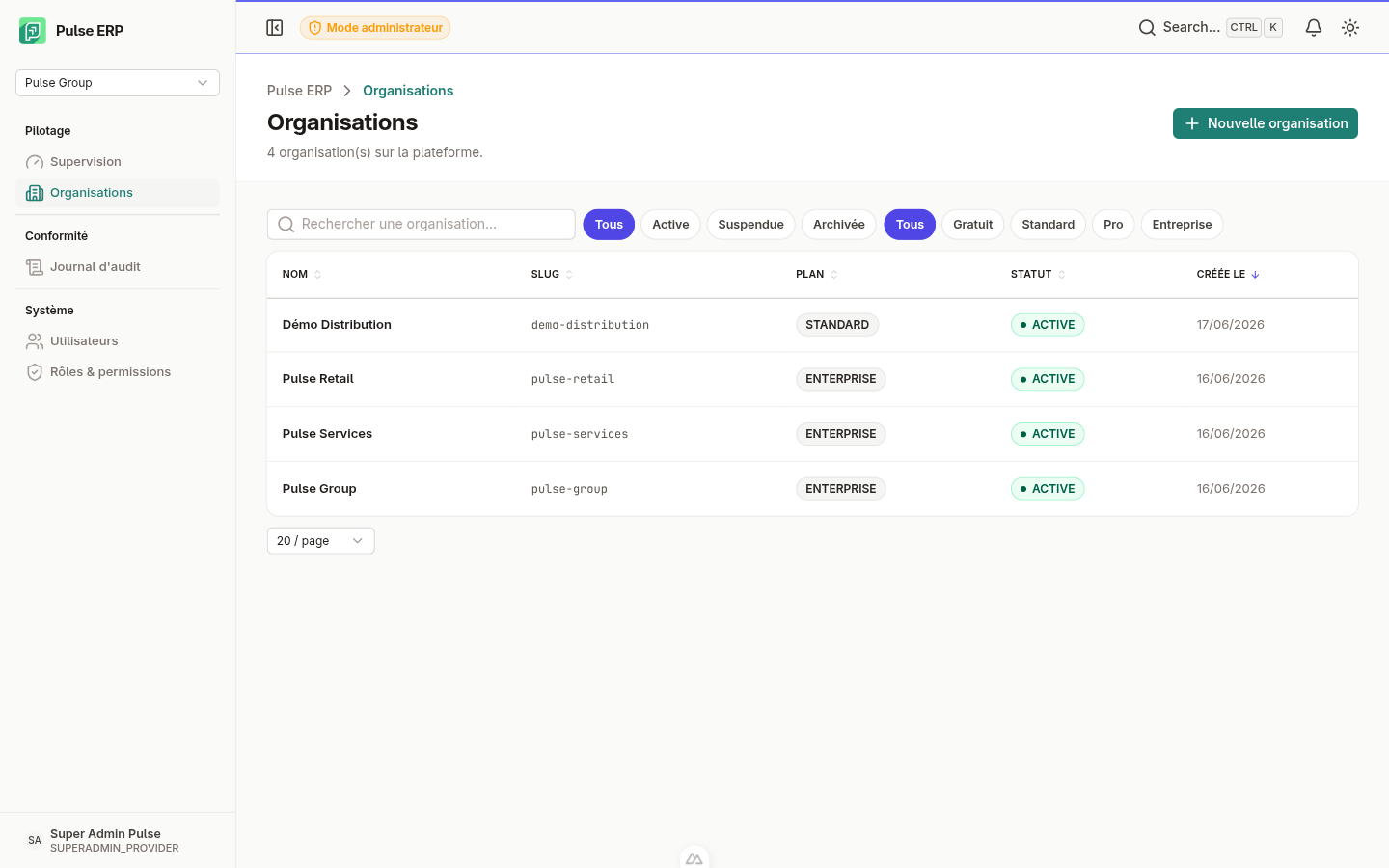Click the shield icon in Mode administrateur badge
This screenshot has height=868, width=1389.
click(x=314, y=28)
